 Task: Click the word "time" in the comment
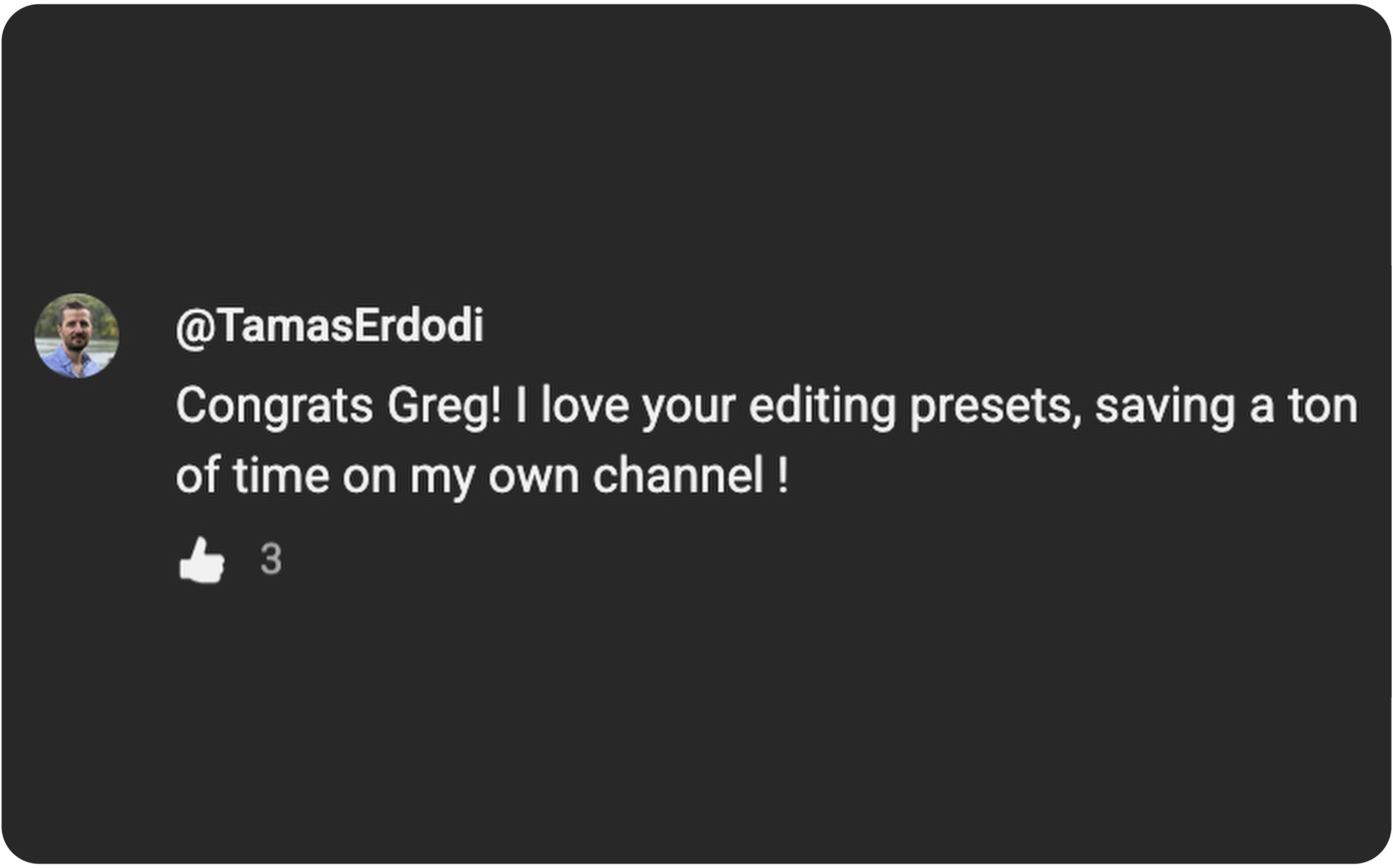(281, 475)
